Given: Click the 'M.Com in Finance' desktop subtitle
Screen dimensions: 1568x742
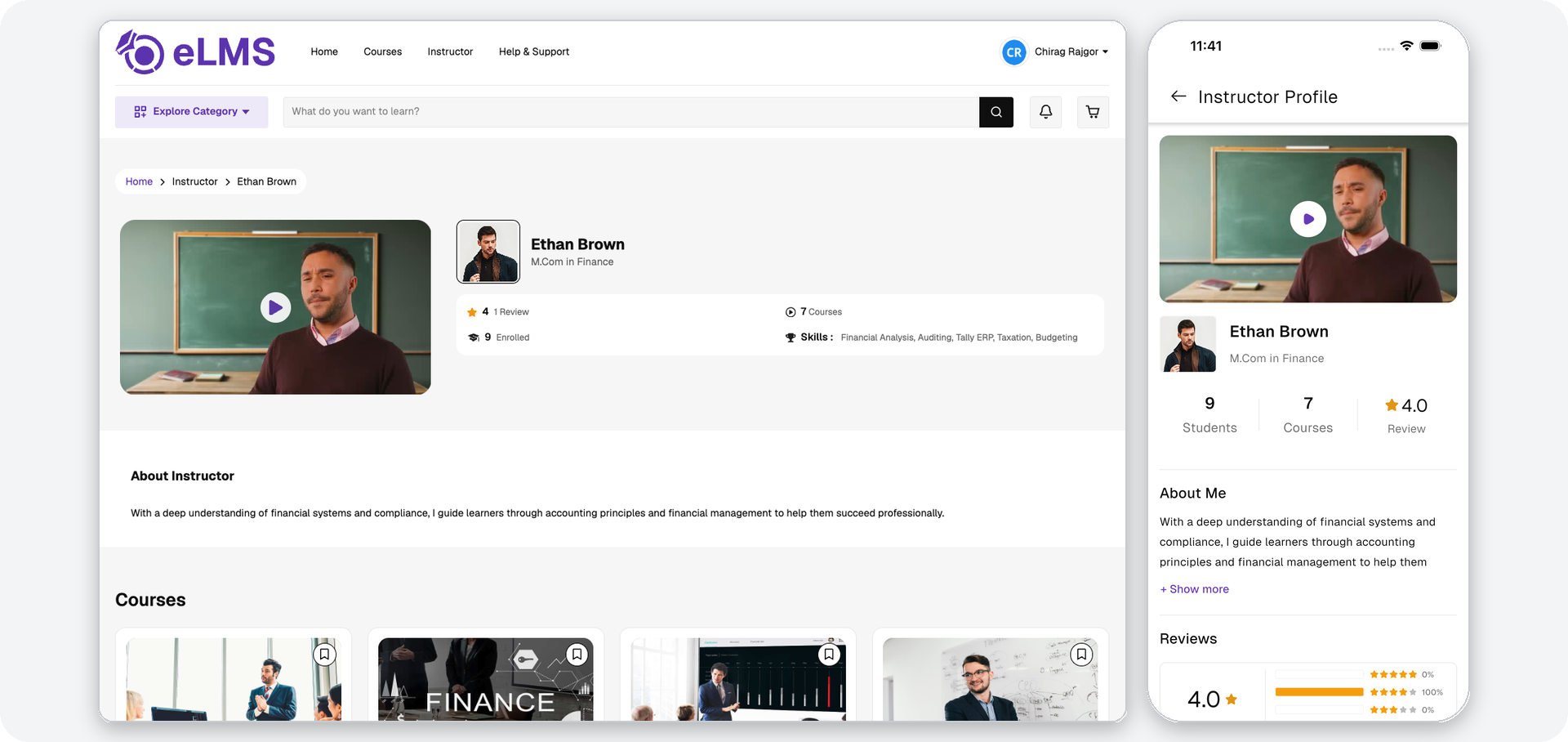Looking at the screenshot, I should (572, 262).
